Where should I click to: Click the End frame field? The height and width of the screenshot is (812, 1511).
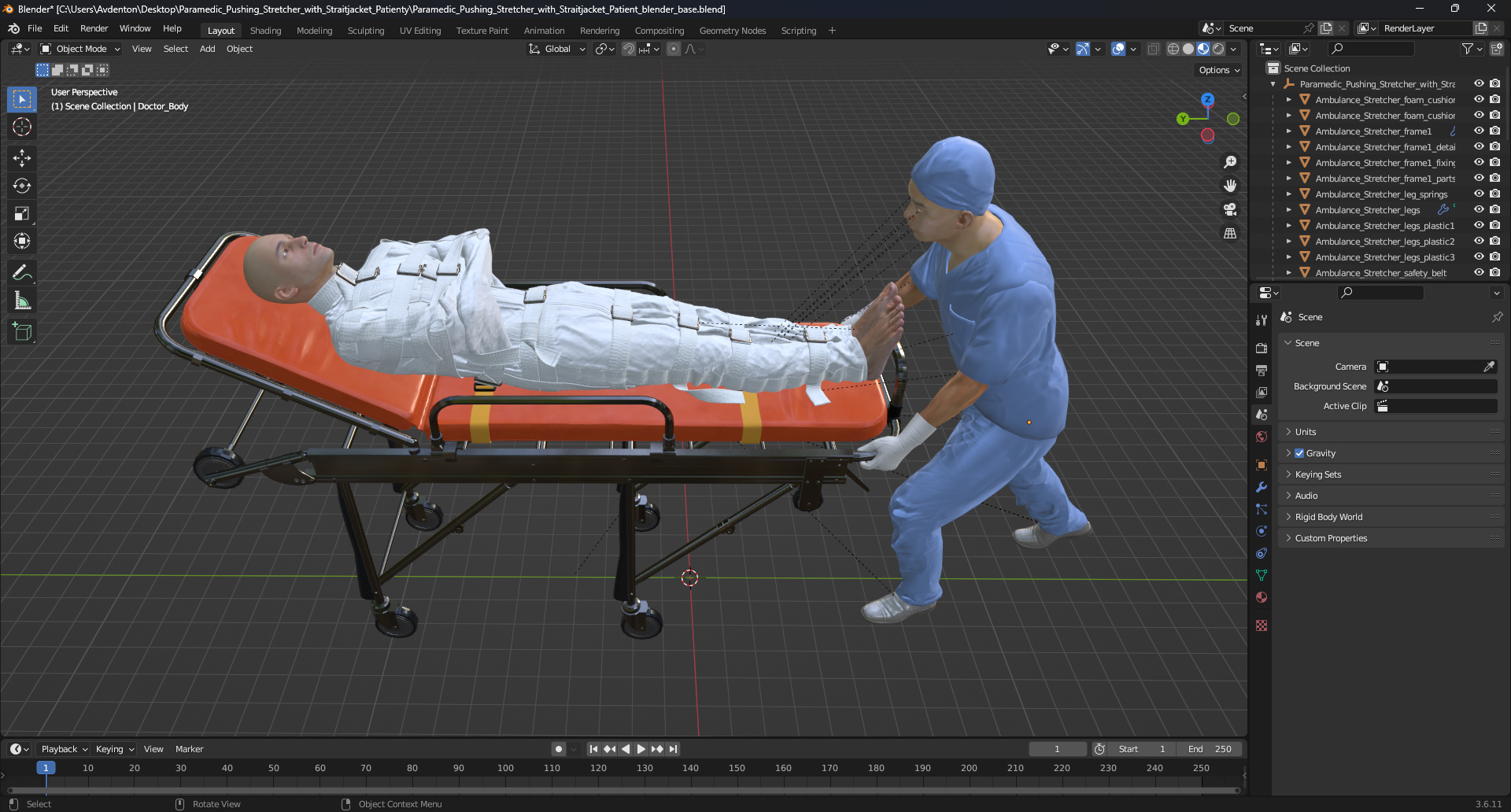coord(1210,749)
